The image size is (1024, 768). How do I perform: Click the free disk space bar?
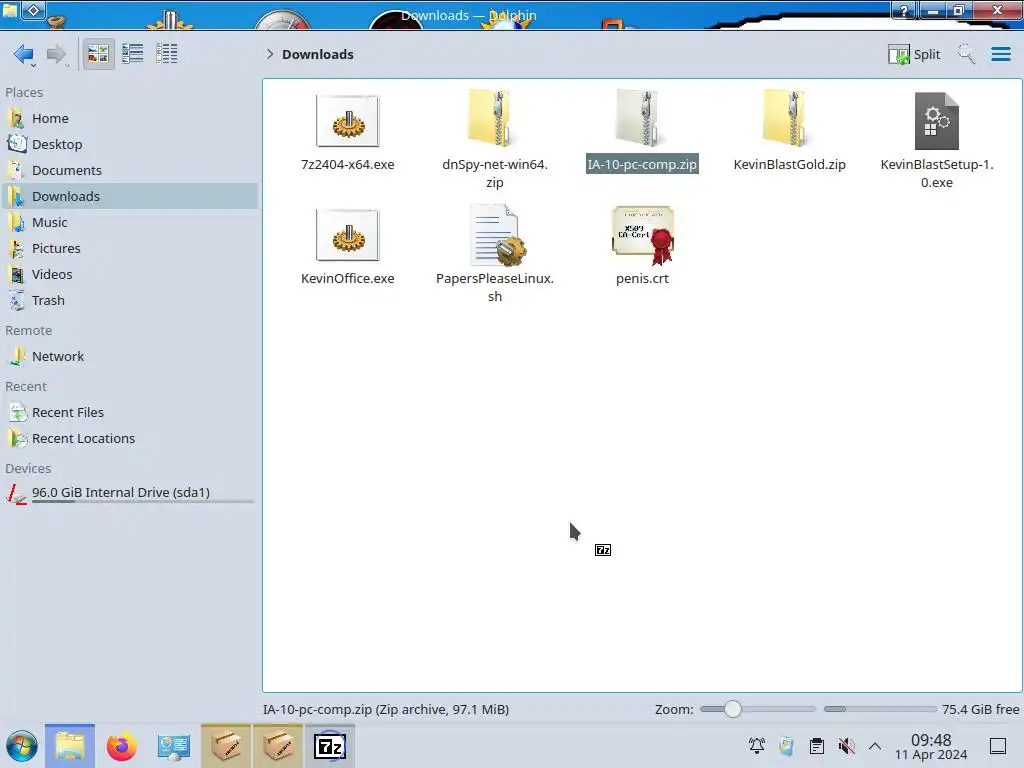click(880, 709)
